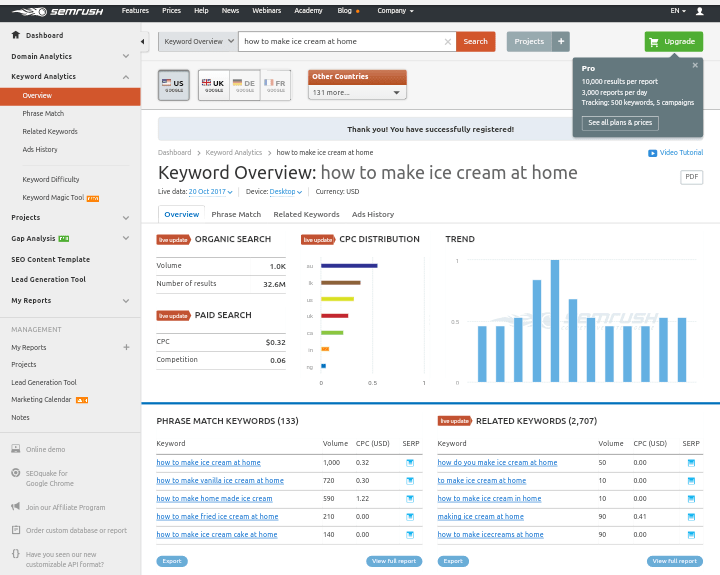
Task: Open SERP icon for vanilla ice cream keyword
Action: (410, 481)
